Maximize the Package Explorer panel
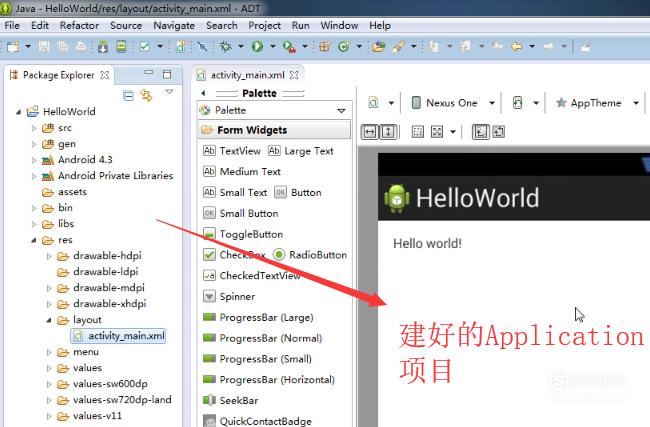This screenshot has height=427, width=650. [167, 74]
